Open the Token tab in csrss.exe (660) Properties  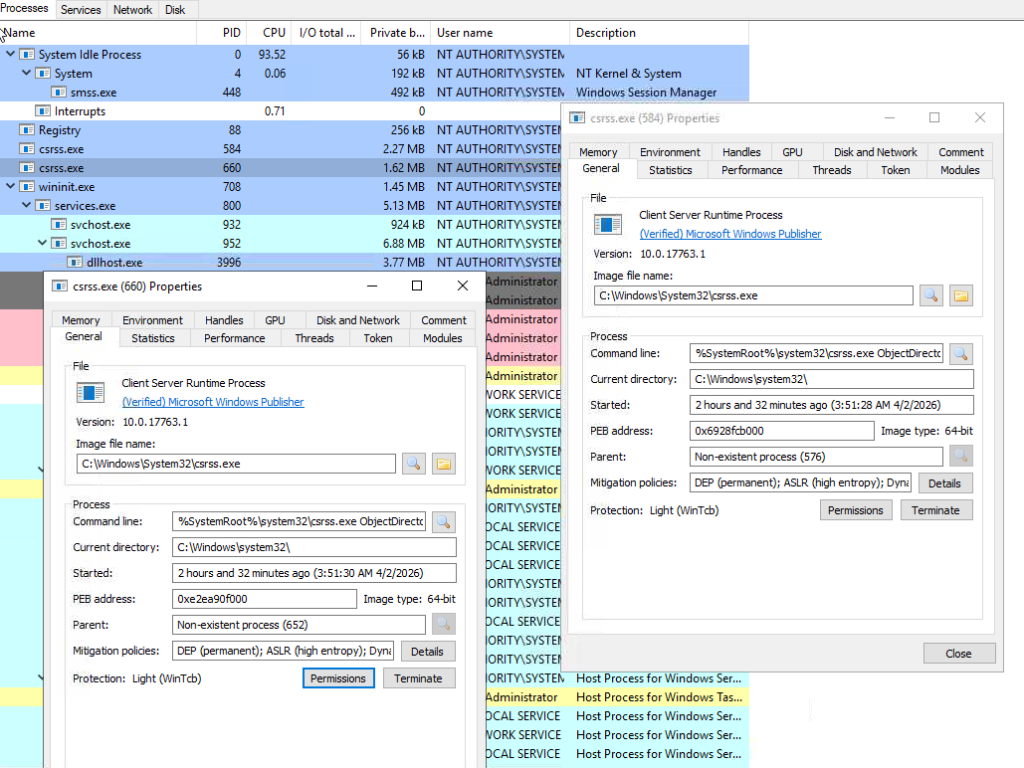click(378, 338)
